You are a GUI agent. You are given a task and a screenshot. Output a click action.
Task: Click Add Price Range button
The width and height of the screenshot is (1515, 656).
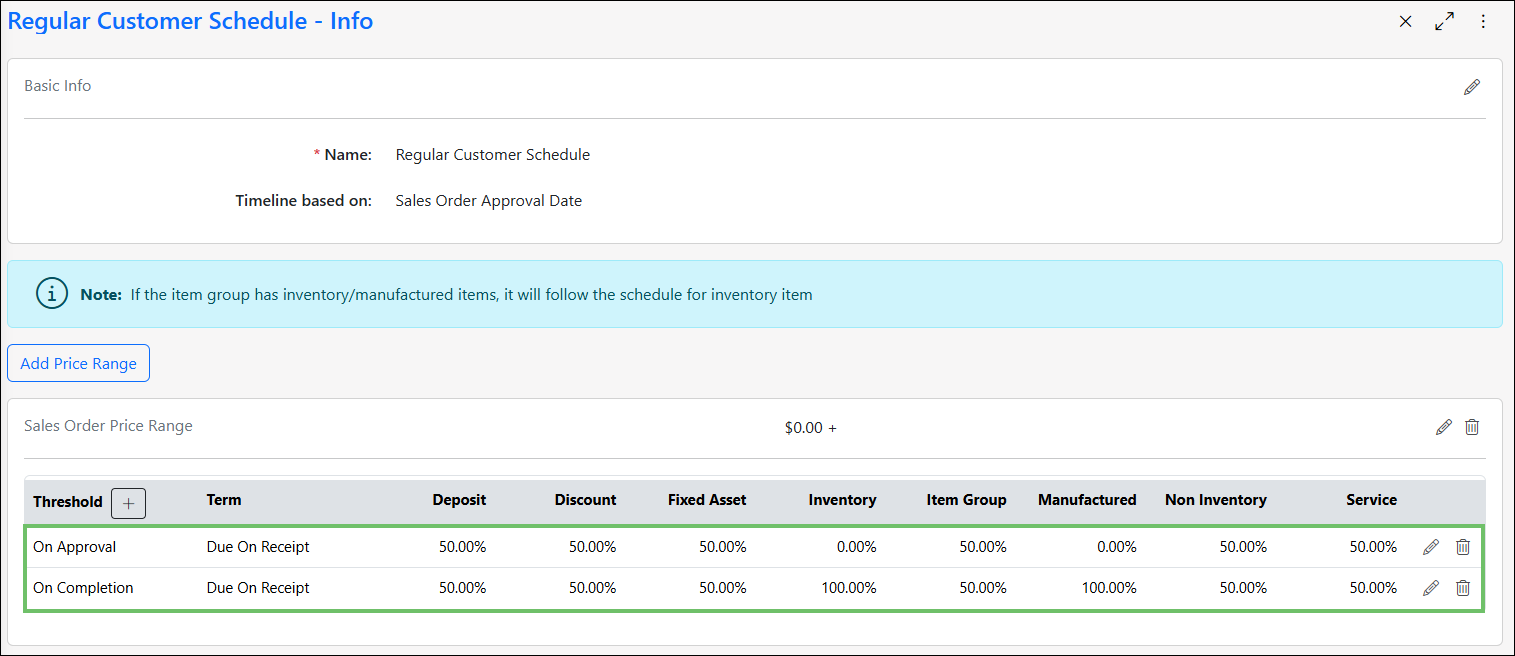[78, 363]
